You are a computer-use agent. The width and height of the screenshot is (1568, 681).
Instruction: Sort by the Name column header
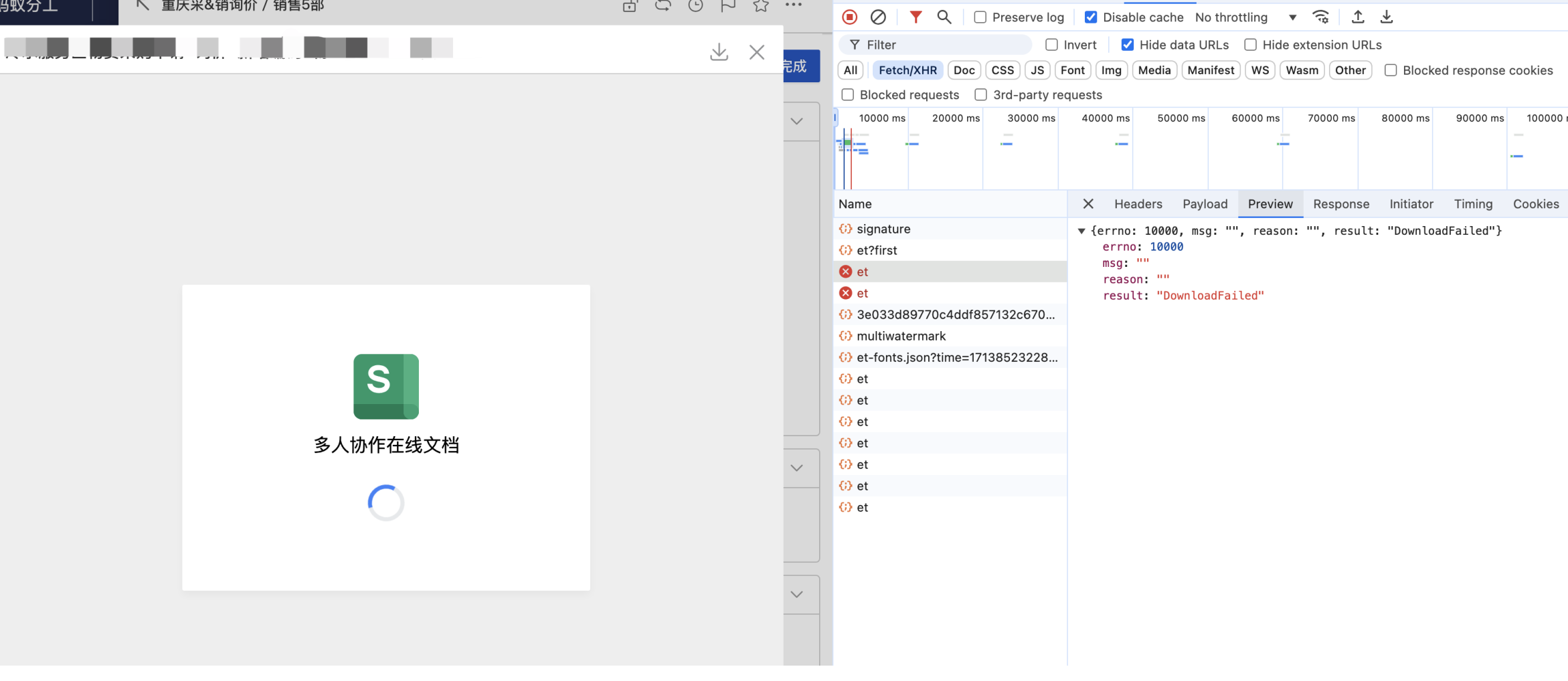tap(950, 204)
